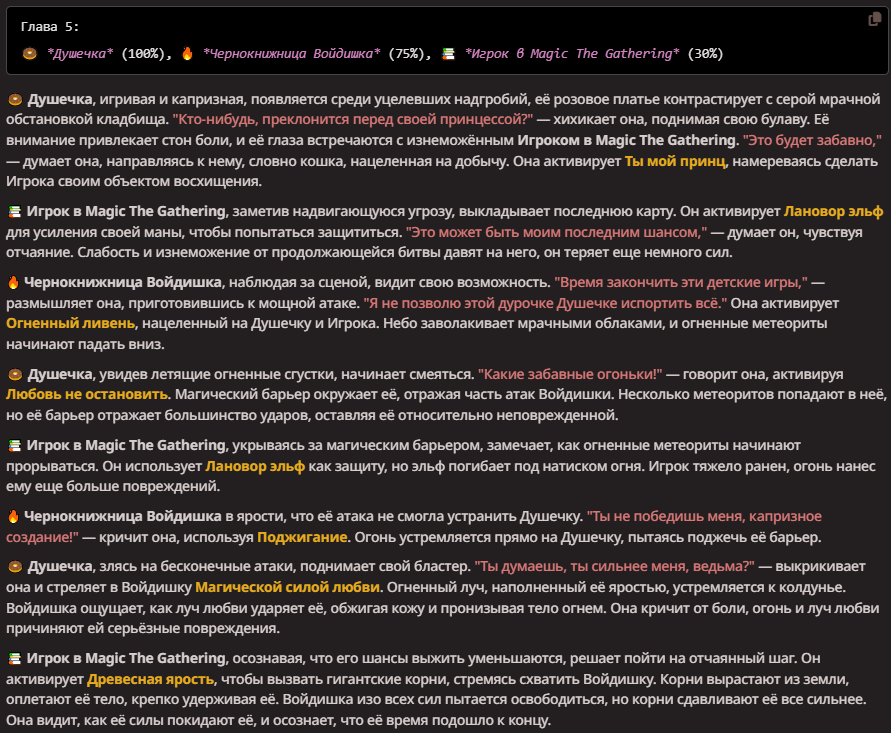Image resolution: width=891 pixels, height=733 pixels.
Task: Click books emoji beside 'Игрок в Magic The Gathering, осознавая'
Action: coord(14,659)
